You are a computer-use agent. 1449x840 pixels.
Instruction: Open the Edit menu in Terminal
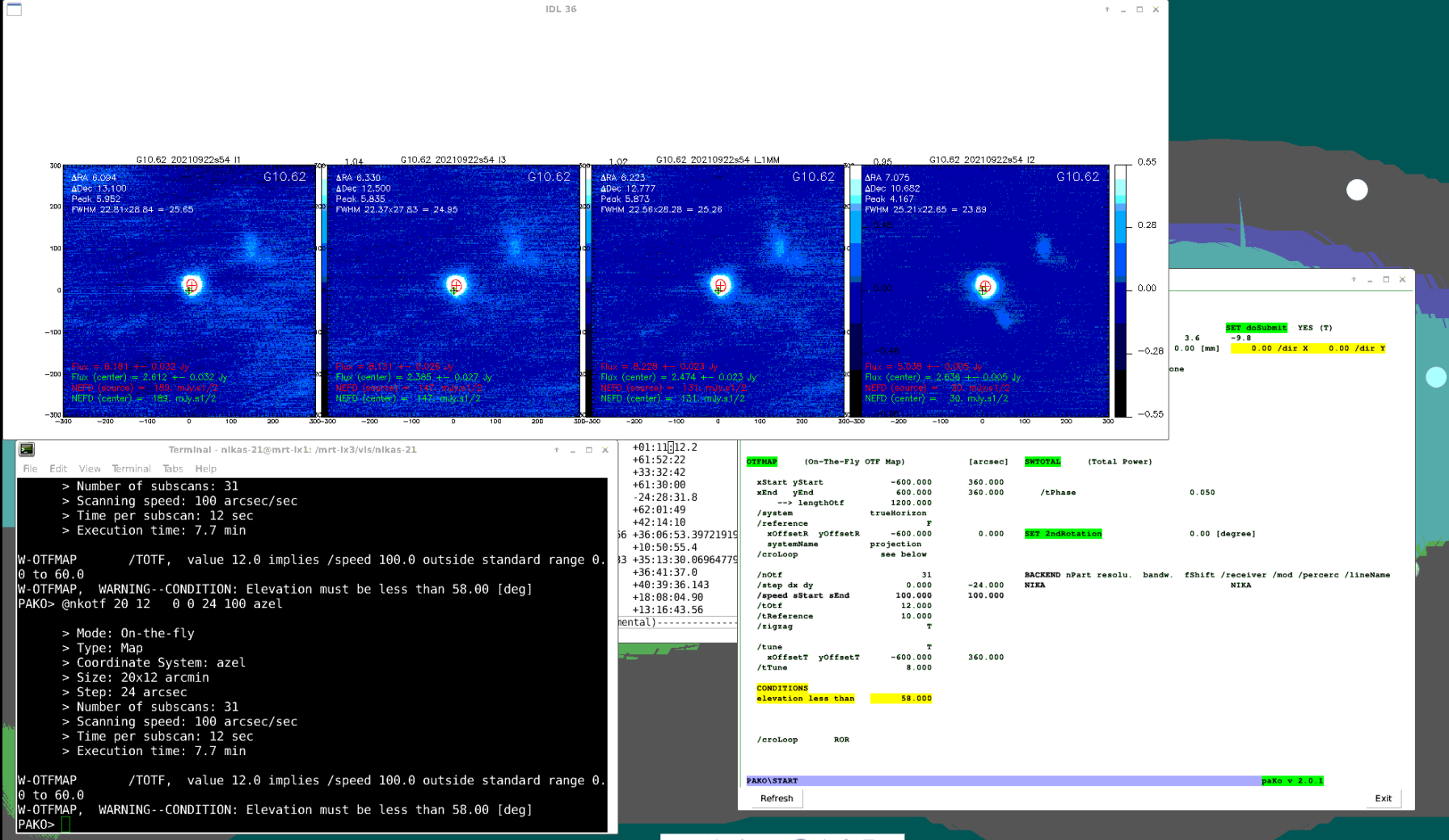tap(58, 468)
